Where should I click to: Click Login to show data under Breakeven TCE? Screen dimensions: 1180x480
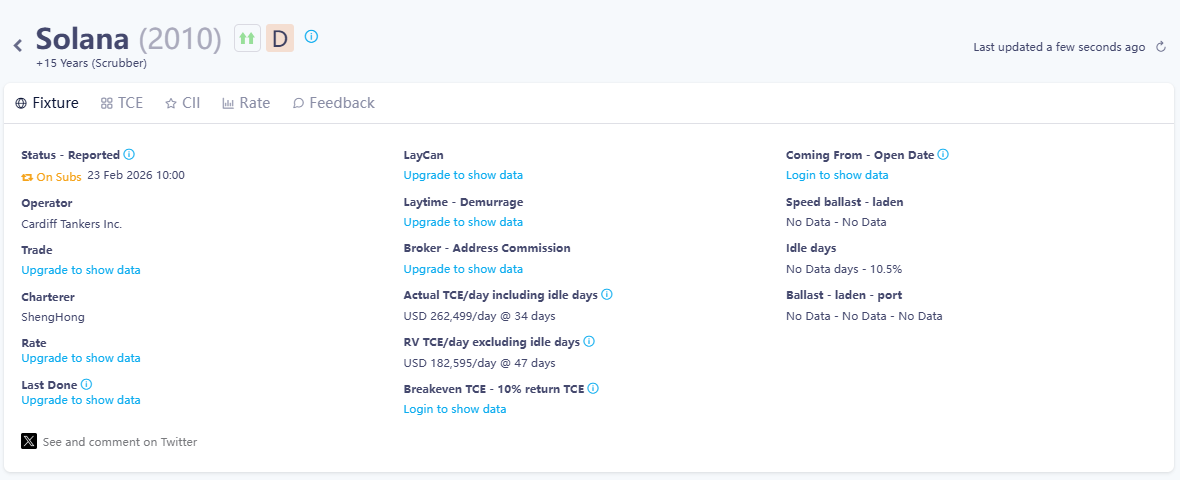(455, 409)
